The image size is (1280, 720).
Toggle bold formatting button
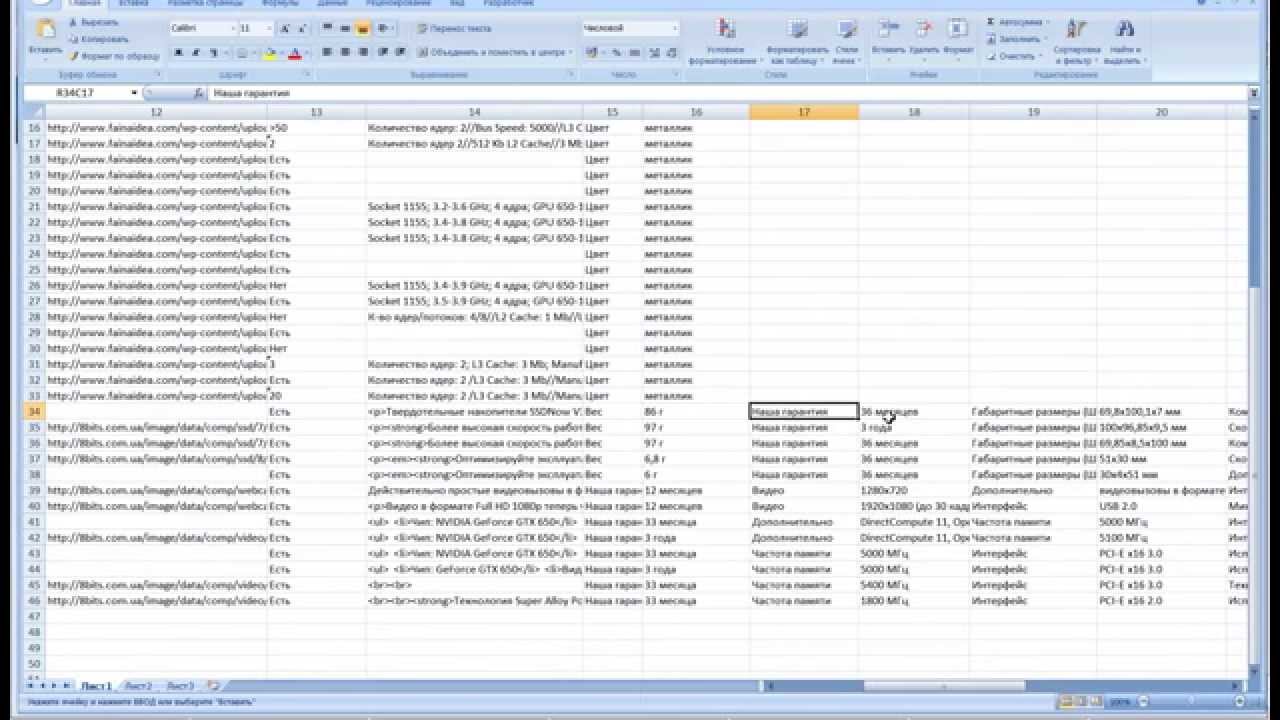(180, 53)
